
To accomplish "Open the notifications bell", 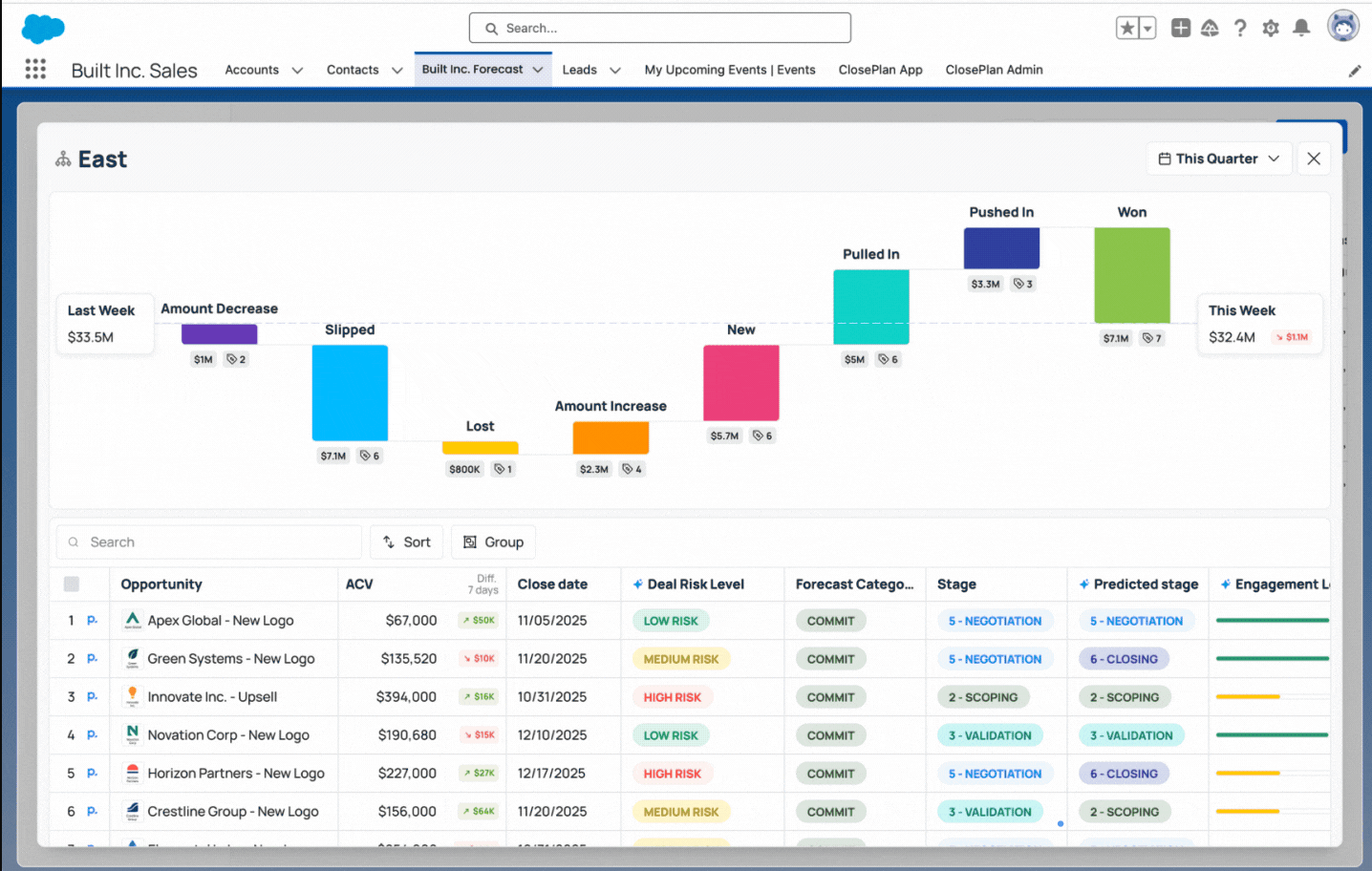I will (x=1301, y=28).
